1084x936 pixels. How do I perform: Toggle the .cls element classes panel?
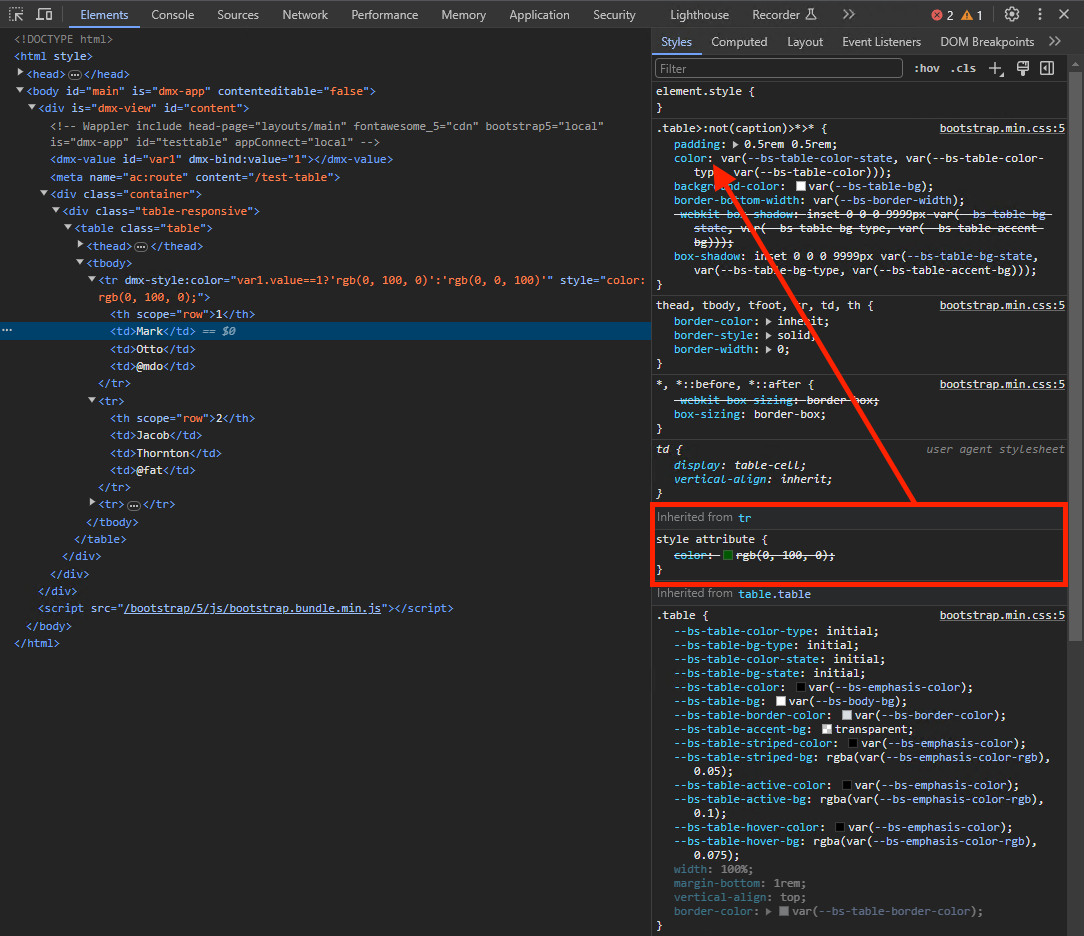tap(964, 69)
